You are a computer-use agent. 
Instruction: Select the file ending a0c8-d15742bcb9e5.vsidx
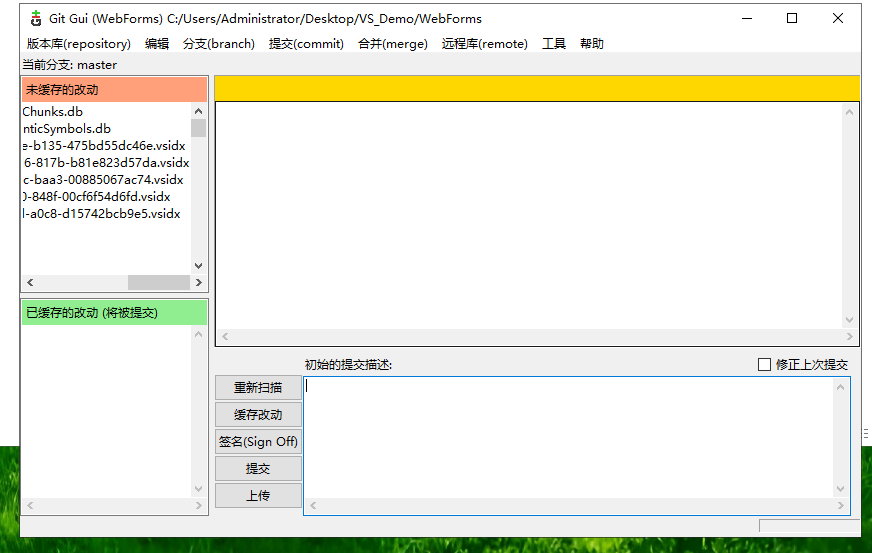(101, 214)
